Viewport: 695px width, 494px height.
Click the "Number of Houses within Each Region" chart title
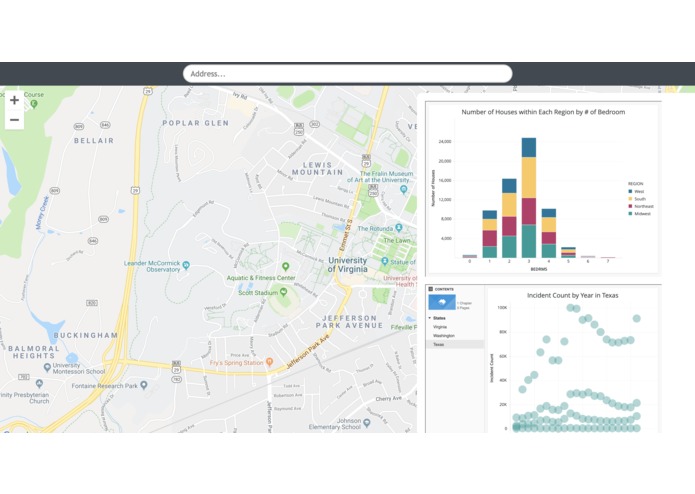click(x=543, y=112)
